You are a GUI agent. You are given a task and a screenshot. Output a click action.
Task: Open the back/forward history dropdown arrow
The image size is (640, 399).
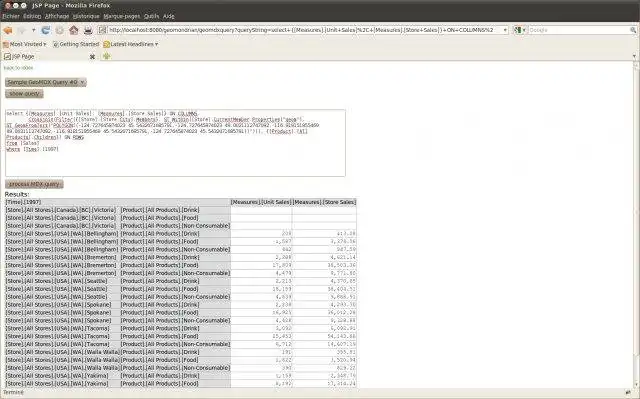point(33,30)
